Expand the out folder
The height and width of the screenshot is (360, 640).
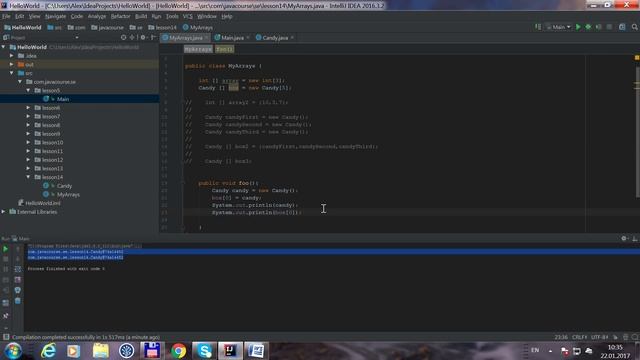pos(12,64)
